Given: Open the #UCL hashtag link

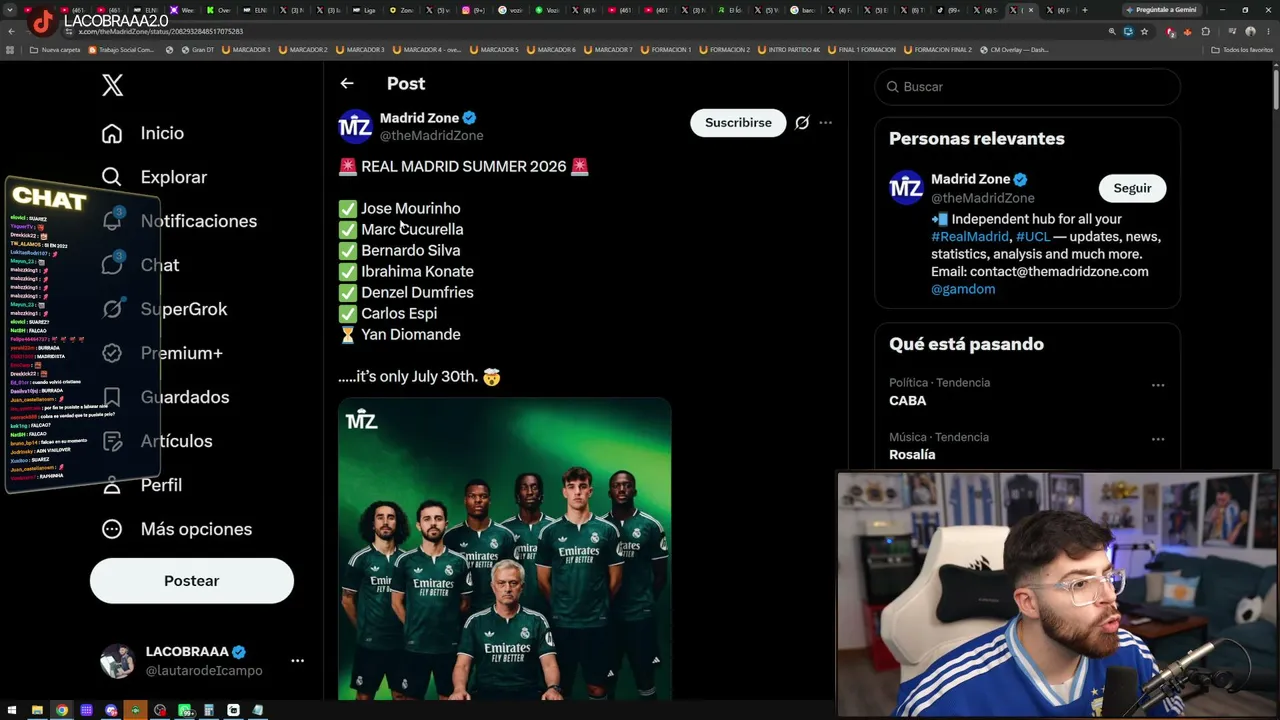Looking at the screenshot, I should 1033,237.
